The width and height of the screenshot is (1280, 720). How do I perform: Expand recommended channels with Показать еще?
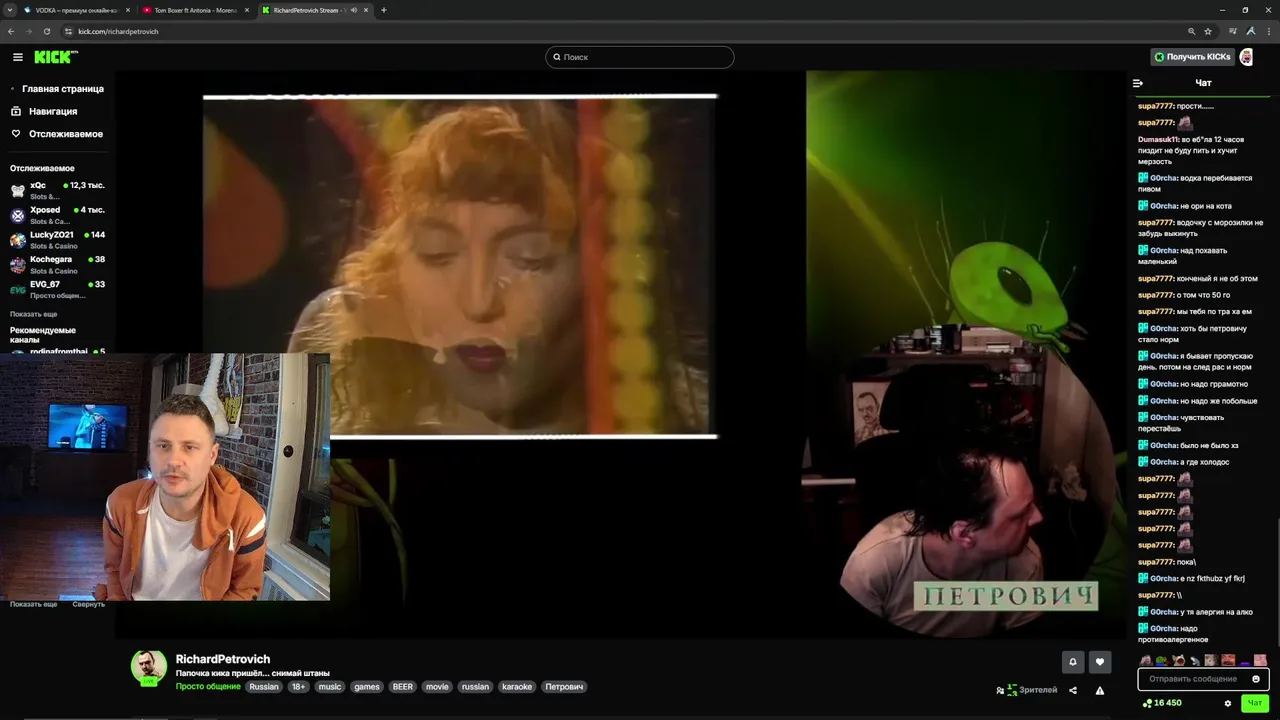pos(33,604)
